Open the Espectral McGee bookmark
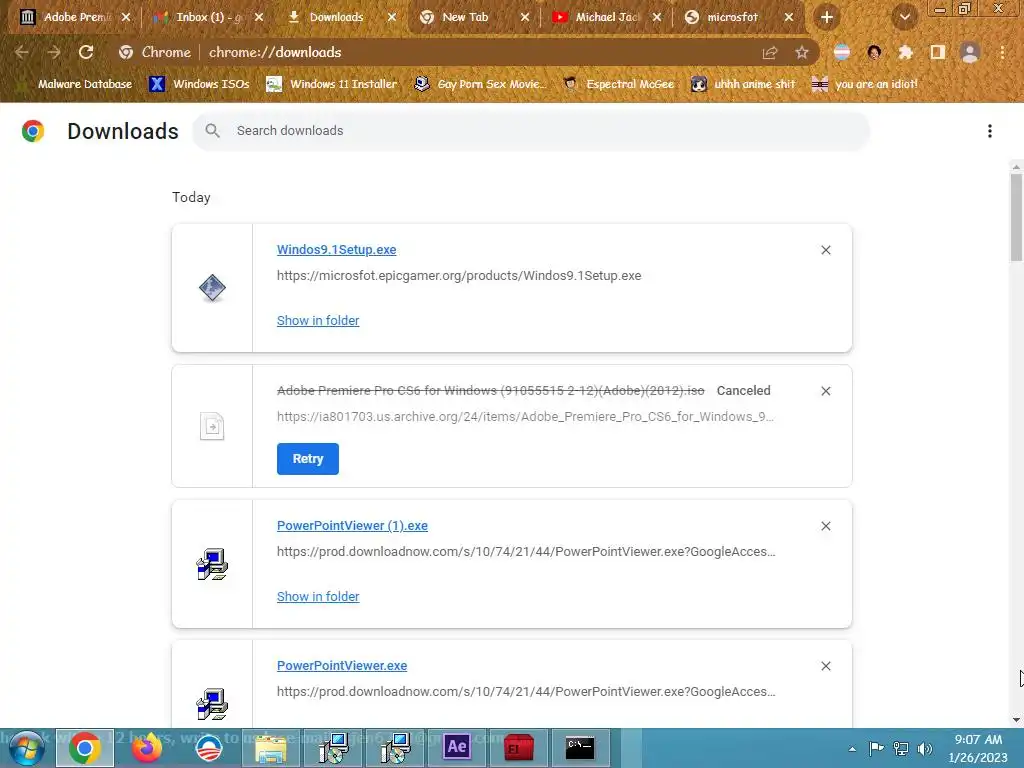Viewport: 1024px width, 768px height. click(619, 84)
